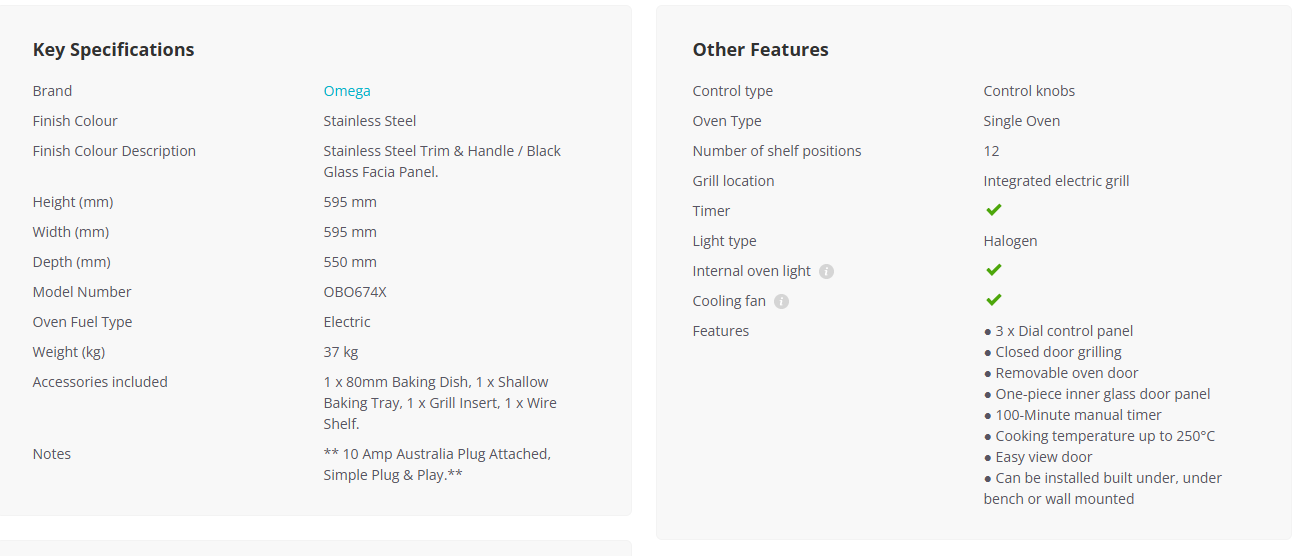Click the Single Oven value
Image resolution: width=1297 pixels, height=556 pixels.
[x=1021, y=121]
